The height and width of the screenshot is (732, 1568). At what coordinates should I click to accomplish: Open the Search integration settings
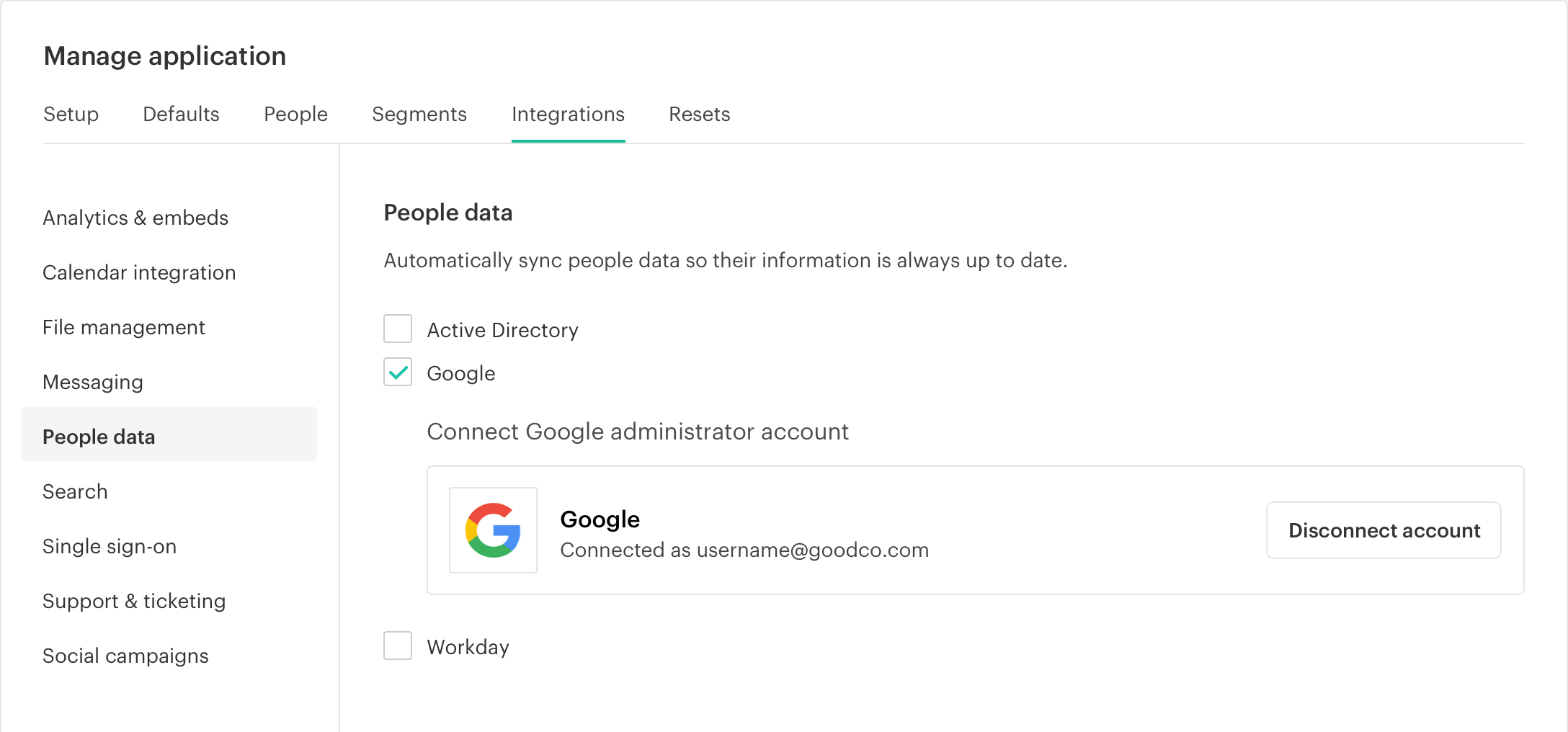(74, 491)
